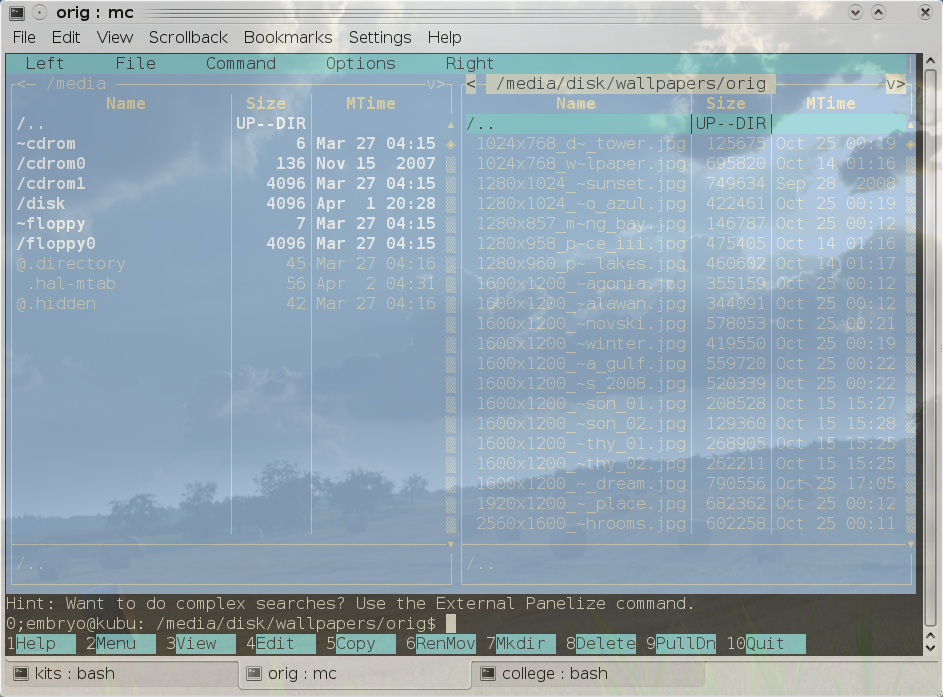
Task: Select file 2560x1600_~hrooms.jpg
Action: click(x=686, y=523)
